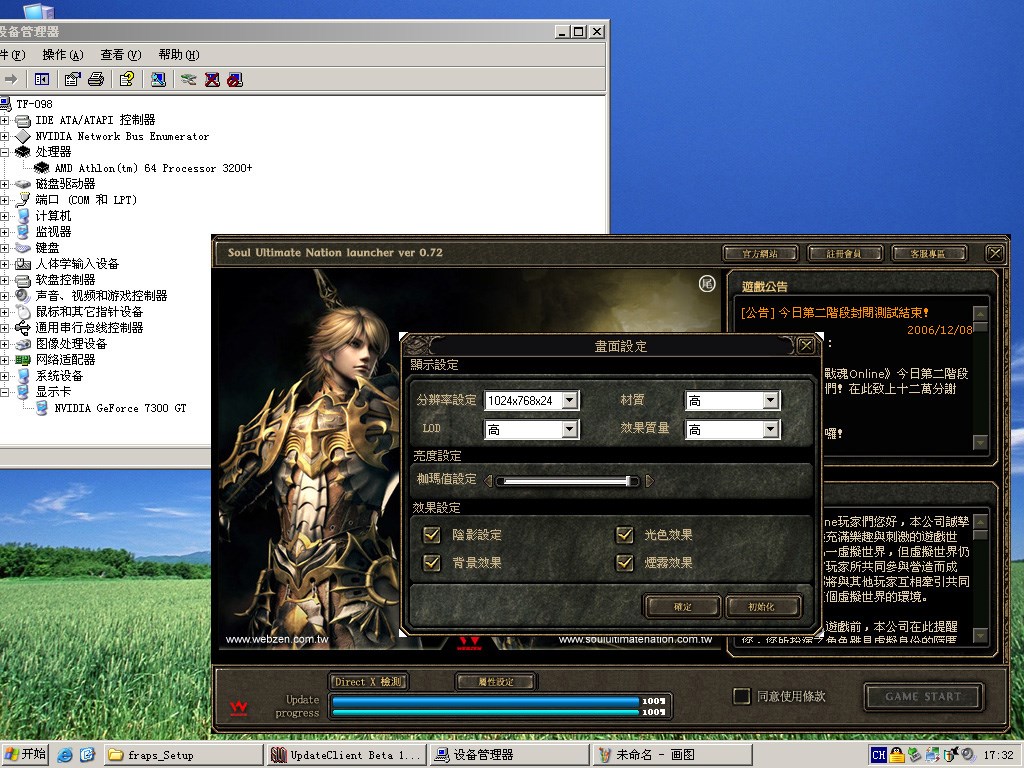Select the AMD Athlon 64 processor icon
The width and height of the screenshot is (1024, 768).
42,168
